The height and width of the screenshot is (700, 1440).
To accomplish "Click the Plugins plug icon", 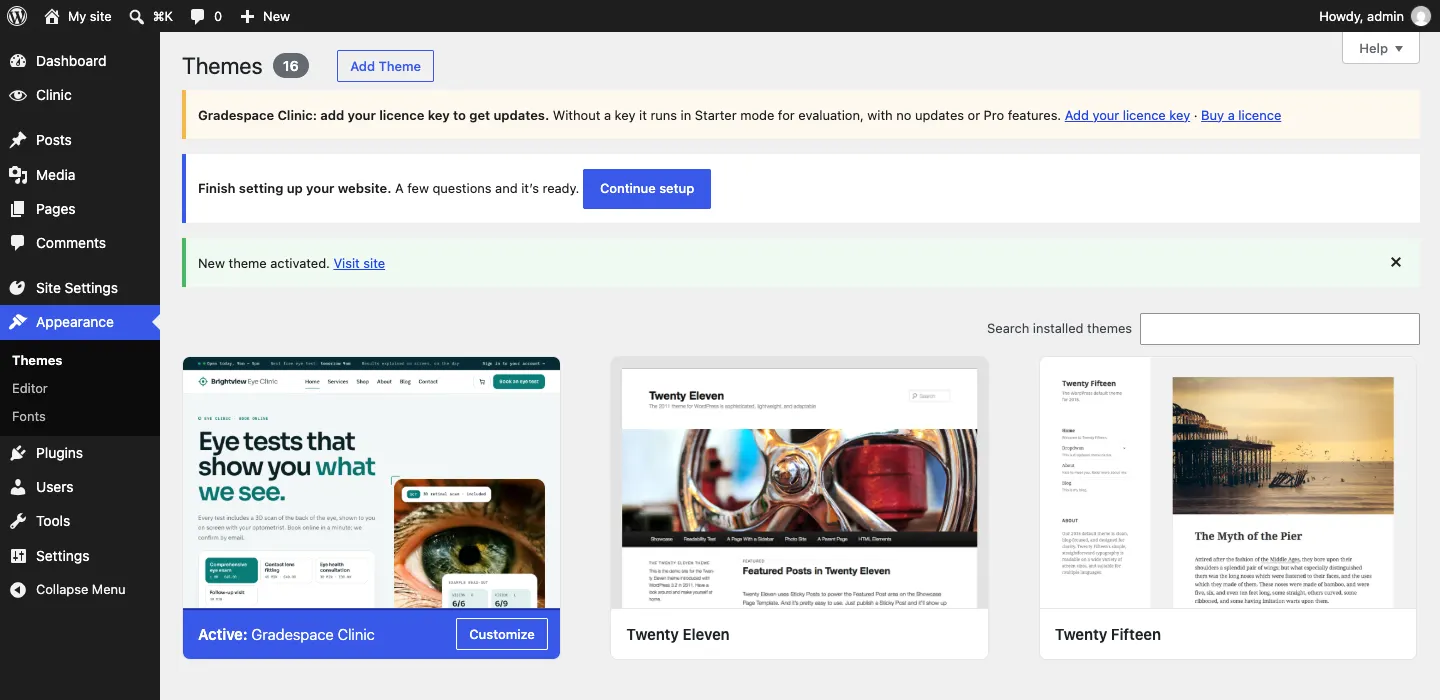I will (18, 453).
